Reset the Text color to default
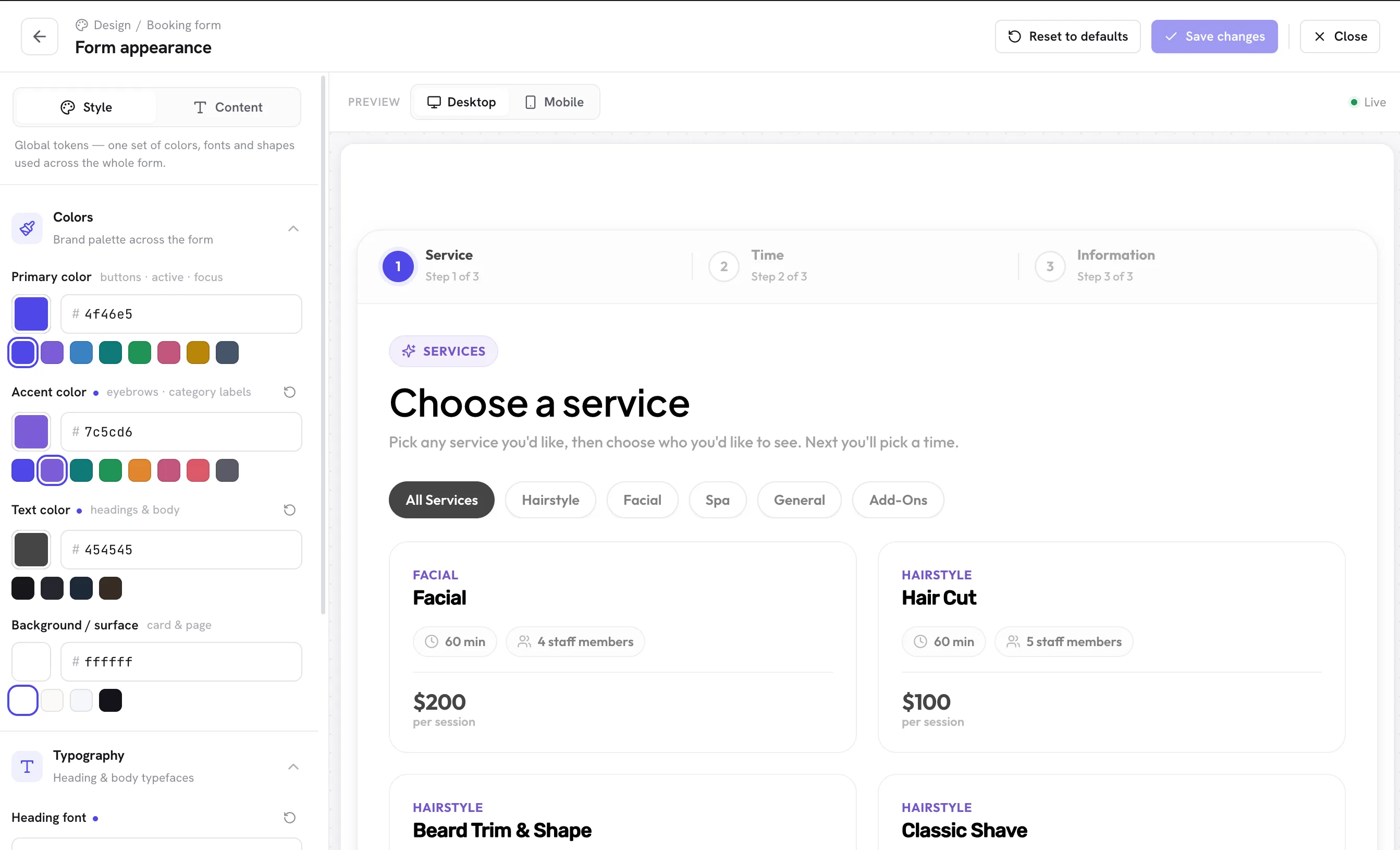The image size is (1400, 850). click(289, 509)
